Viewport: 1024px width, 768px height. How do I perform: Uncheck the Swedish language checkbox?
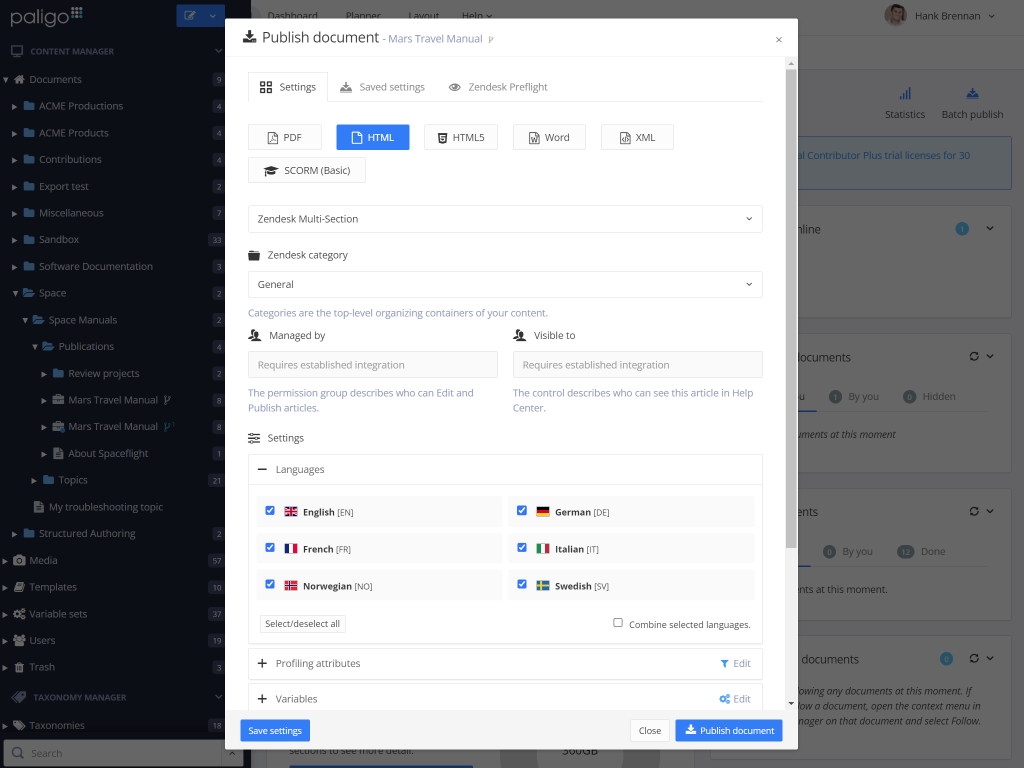pyautogui.click(x=522, y=585)
